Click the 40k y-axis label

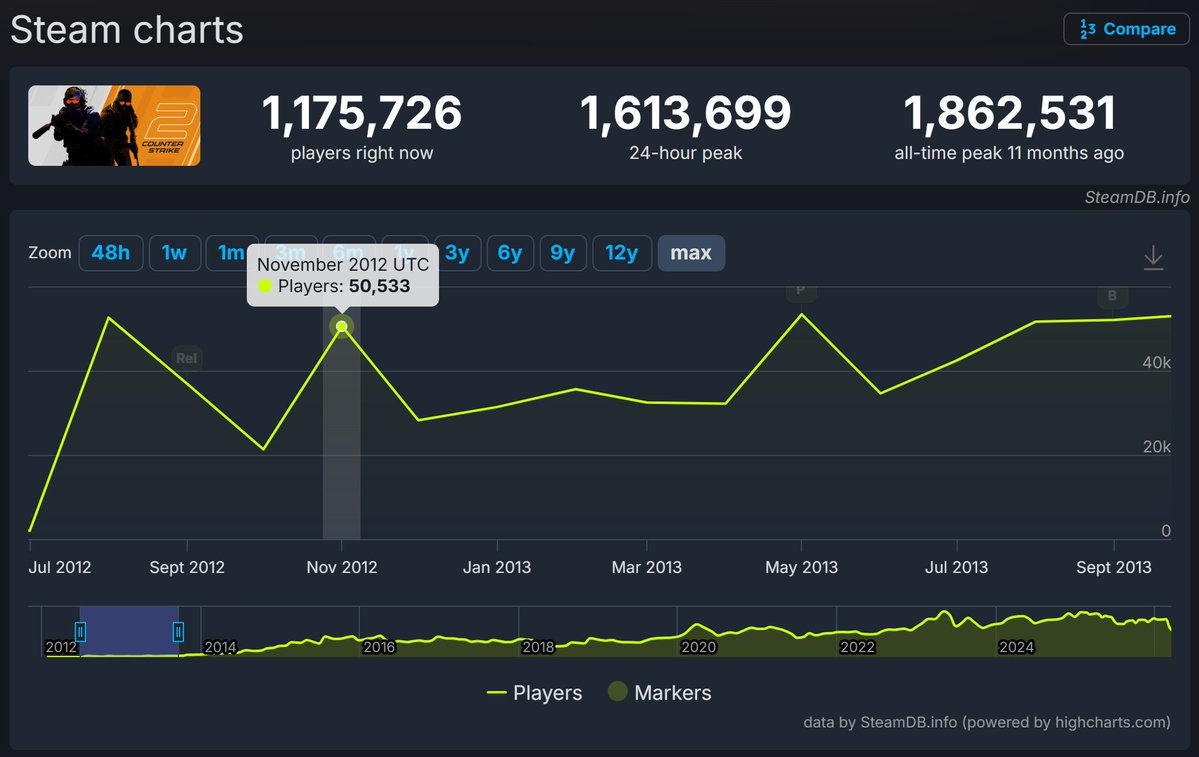(1156, 362)
